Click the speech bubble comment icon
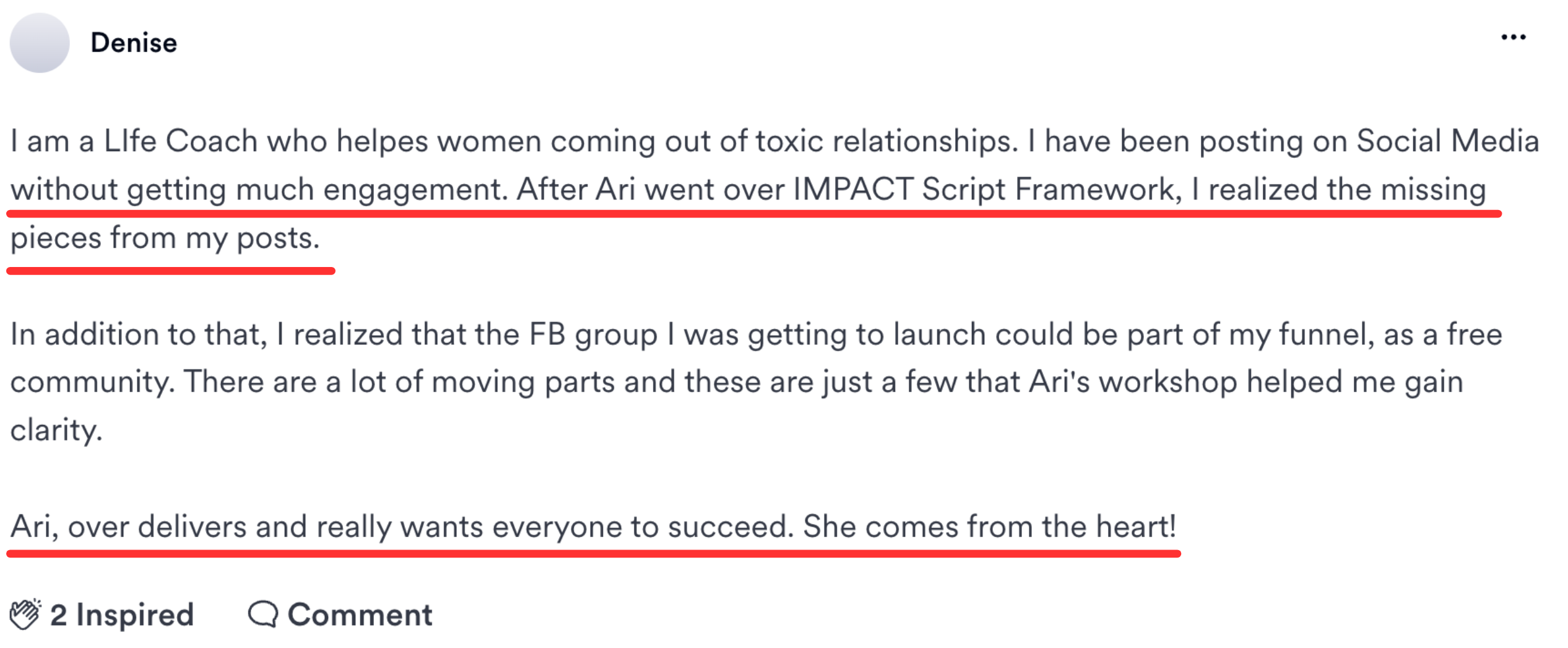 [262, 614]
